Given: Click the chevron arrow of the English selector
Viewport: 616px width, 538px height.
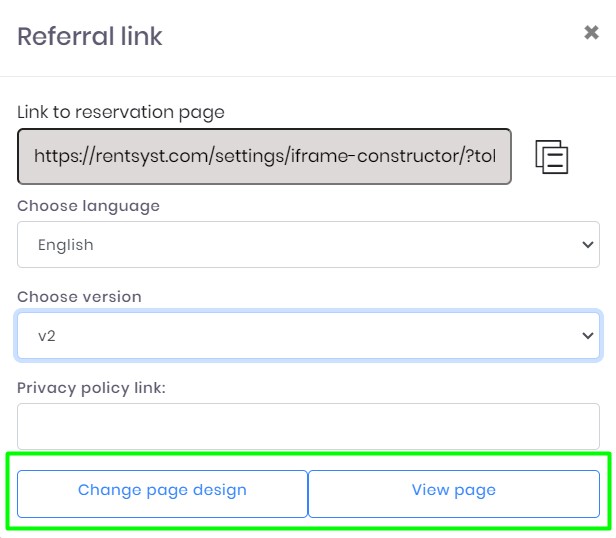Looking at the screenshot, I should (587, 245).
